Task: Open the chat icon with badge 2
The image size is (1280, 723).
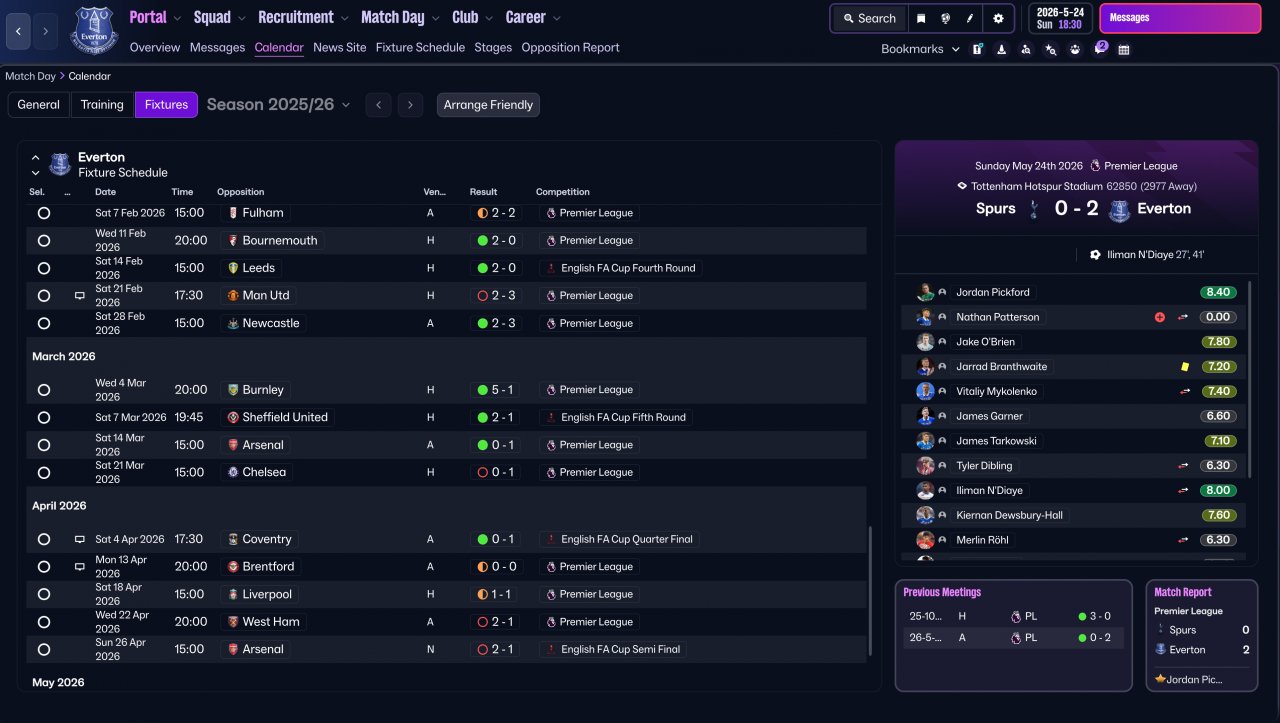Action: tap(1099, 49)
